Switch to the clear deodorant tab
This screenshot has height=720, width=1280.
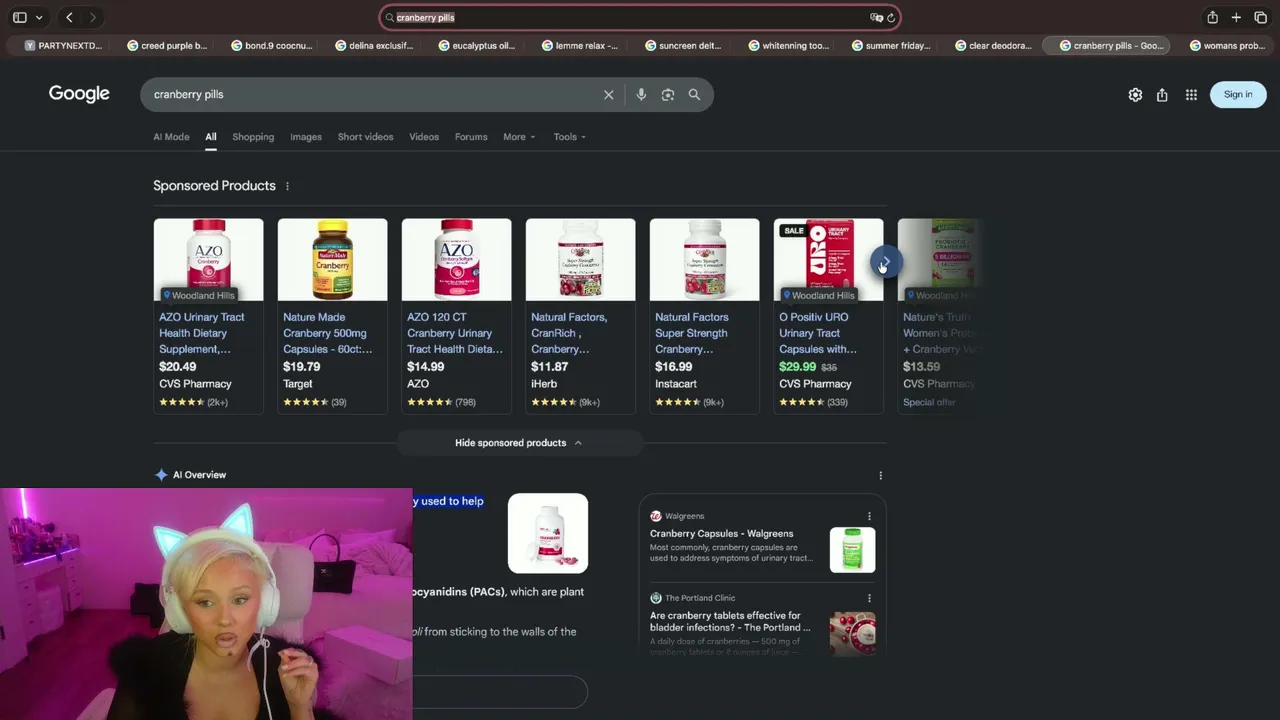tap(994, 45)
